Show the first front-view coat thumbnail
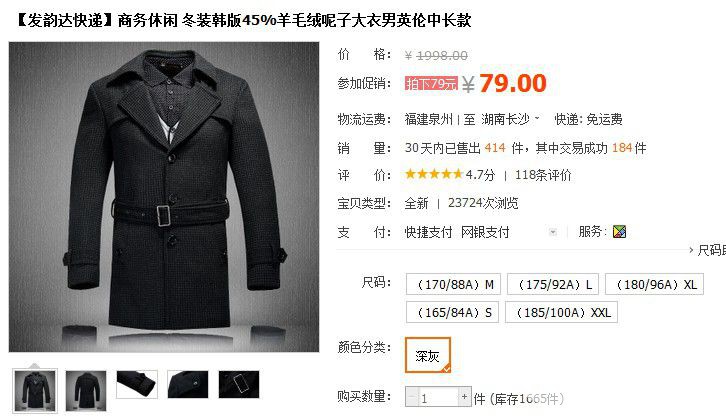The width and height of the screenshot is (726, 418). [x=35, y=391]
